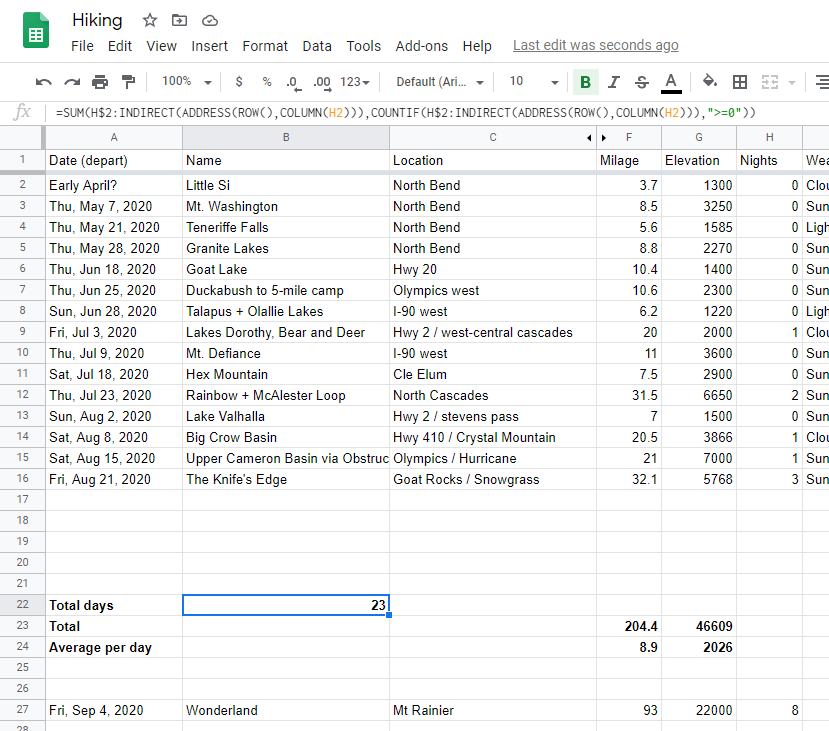Star the Hiking document
Image resolution: width=829 pixels, height=731 pixels.
[150, 20]
